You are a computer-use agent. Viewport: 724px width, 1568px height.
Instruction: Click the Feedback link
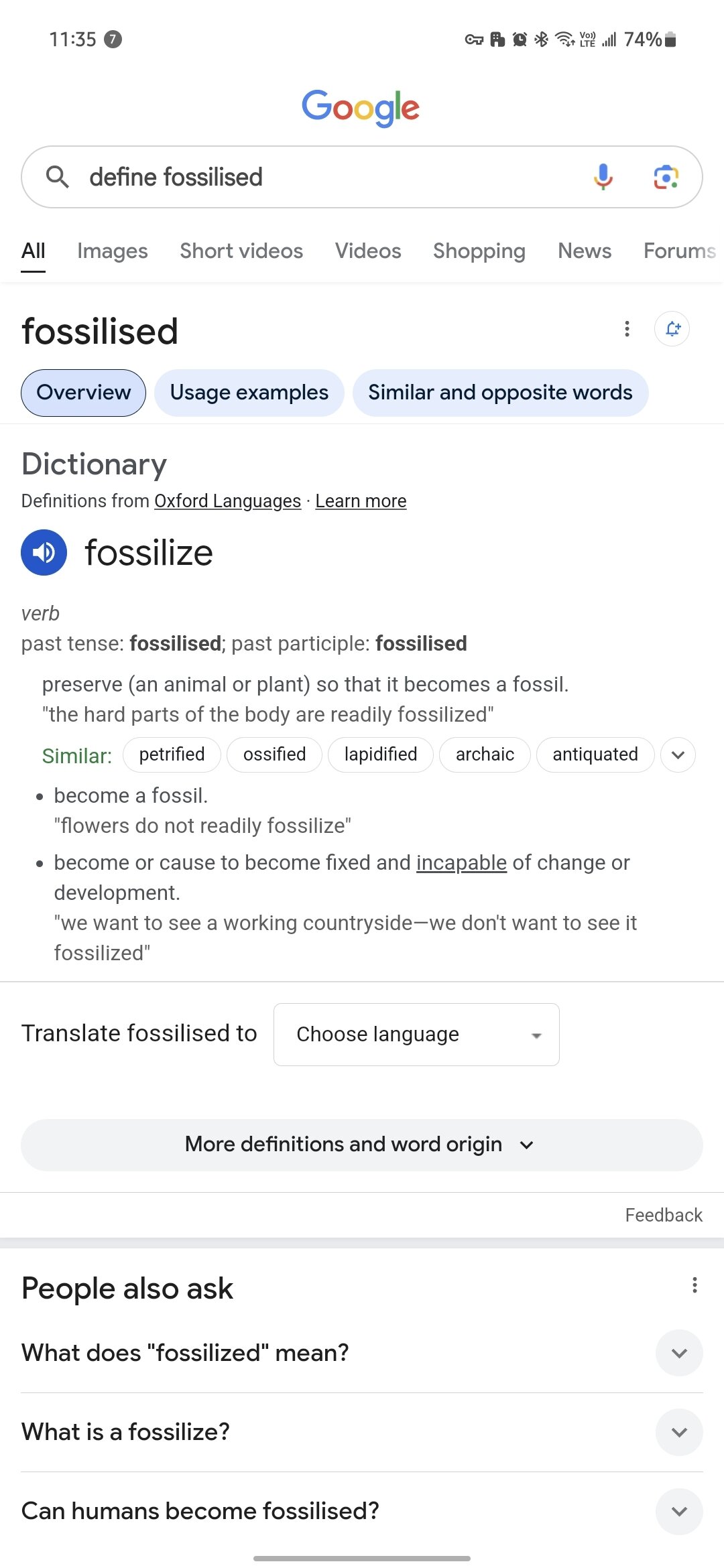pos(664,1215)
